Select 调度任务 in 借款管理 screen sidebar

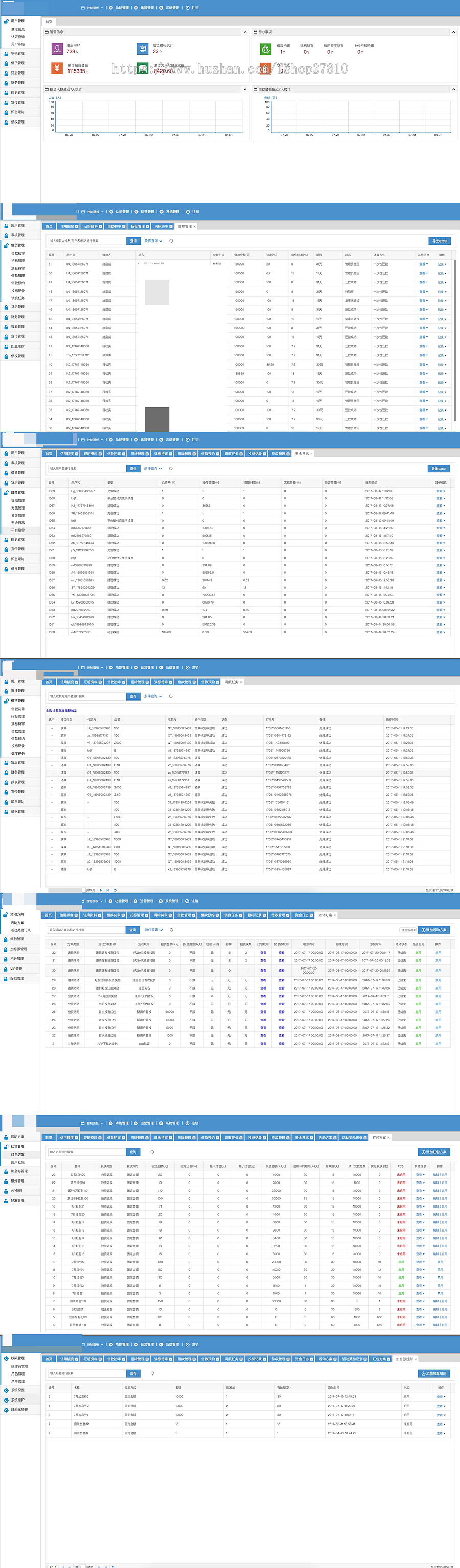[x=18, y=298]
